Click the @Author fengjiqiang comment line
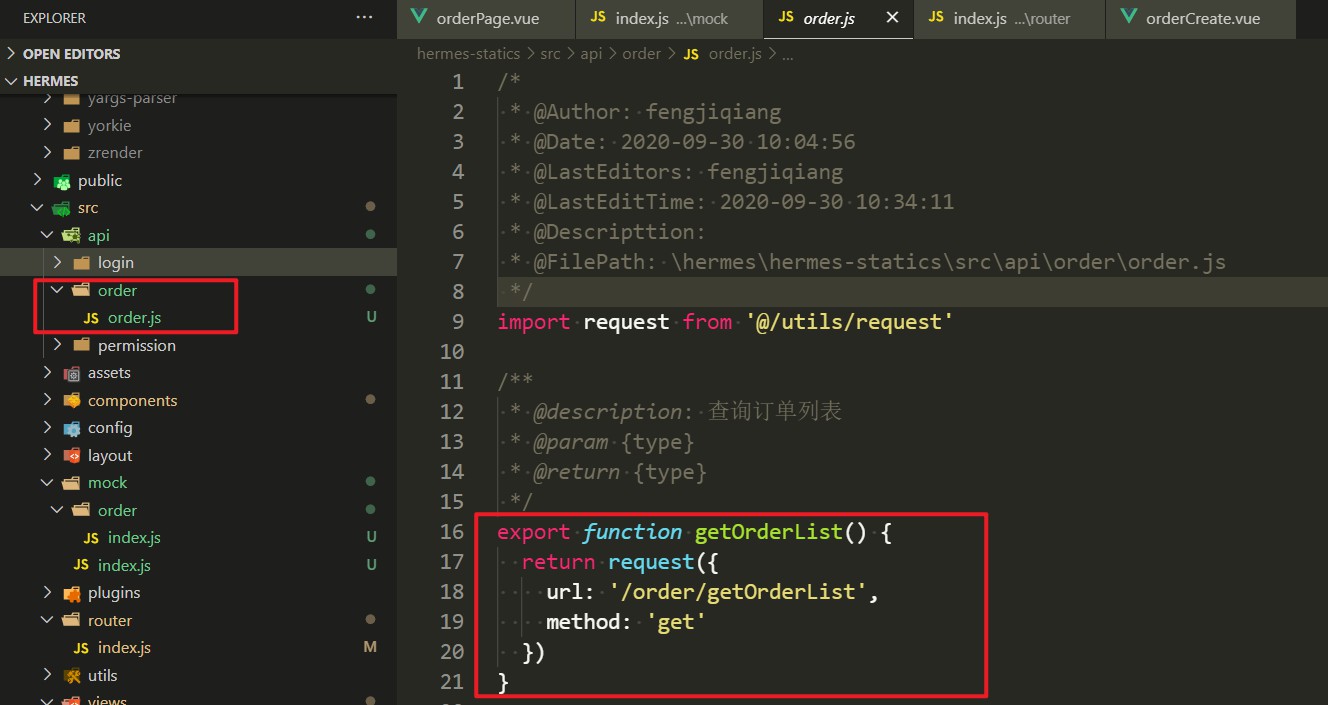The height and width of the screenshot is (705, 1328). coord(645,112)
